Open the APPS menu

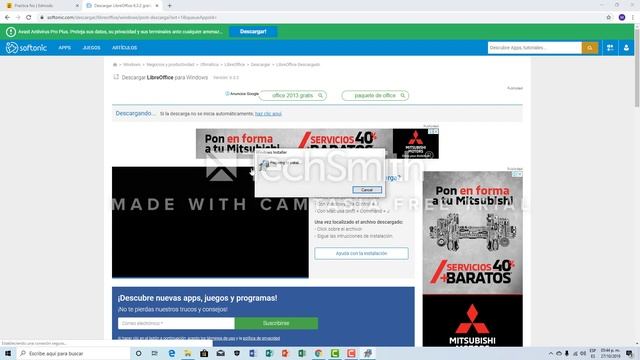64,48
